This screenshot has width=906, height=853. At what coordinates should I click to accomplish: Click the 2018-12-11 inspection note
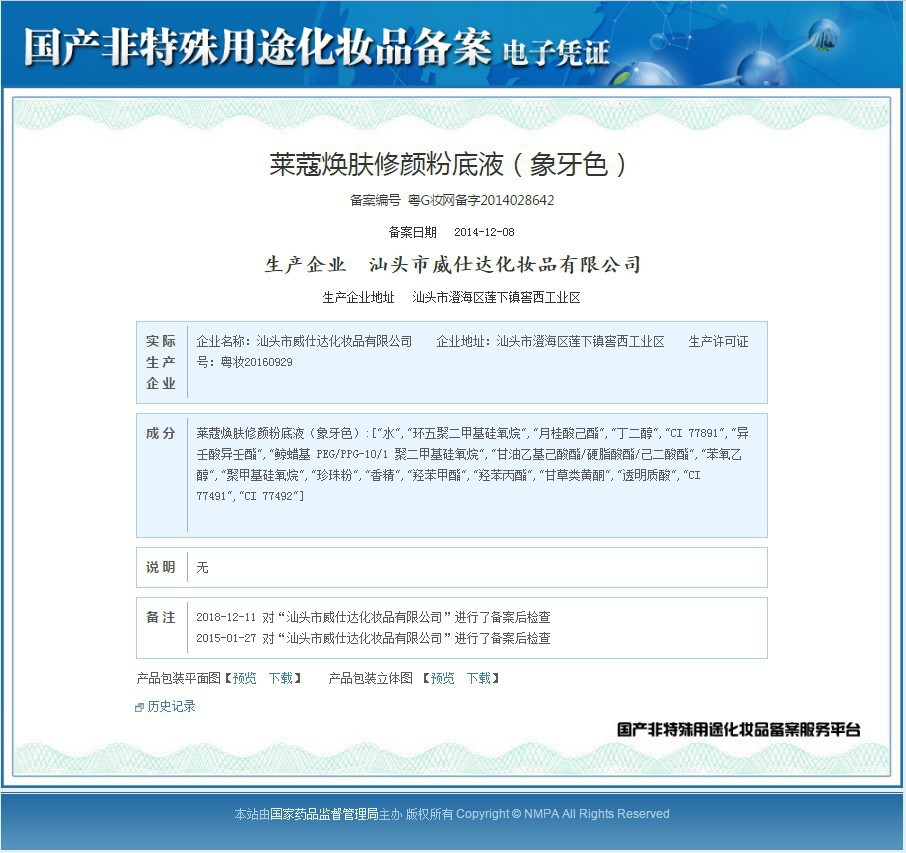point(373,617)
